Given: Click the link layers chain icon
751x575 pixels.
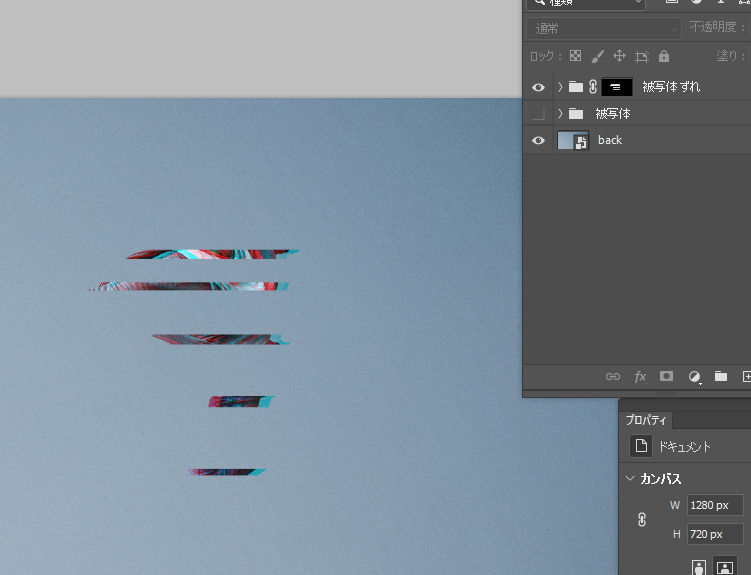Looking at the screenshot, I should [613, 377].
